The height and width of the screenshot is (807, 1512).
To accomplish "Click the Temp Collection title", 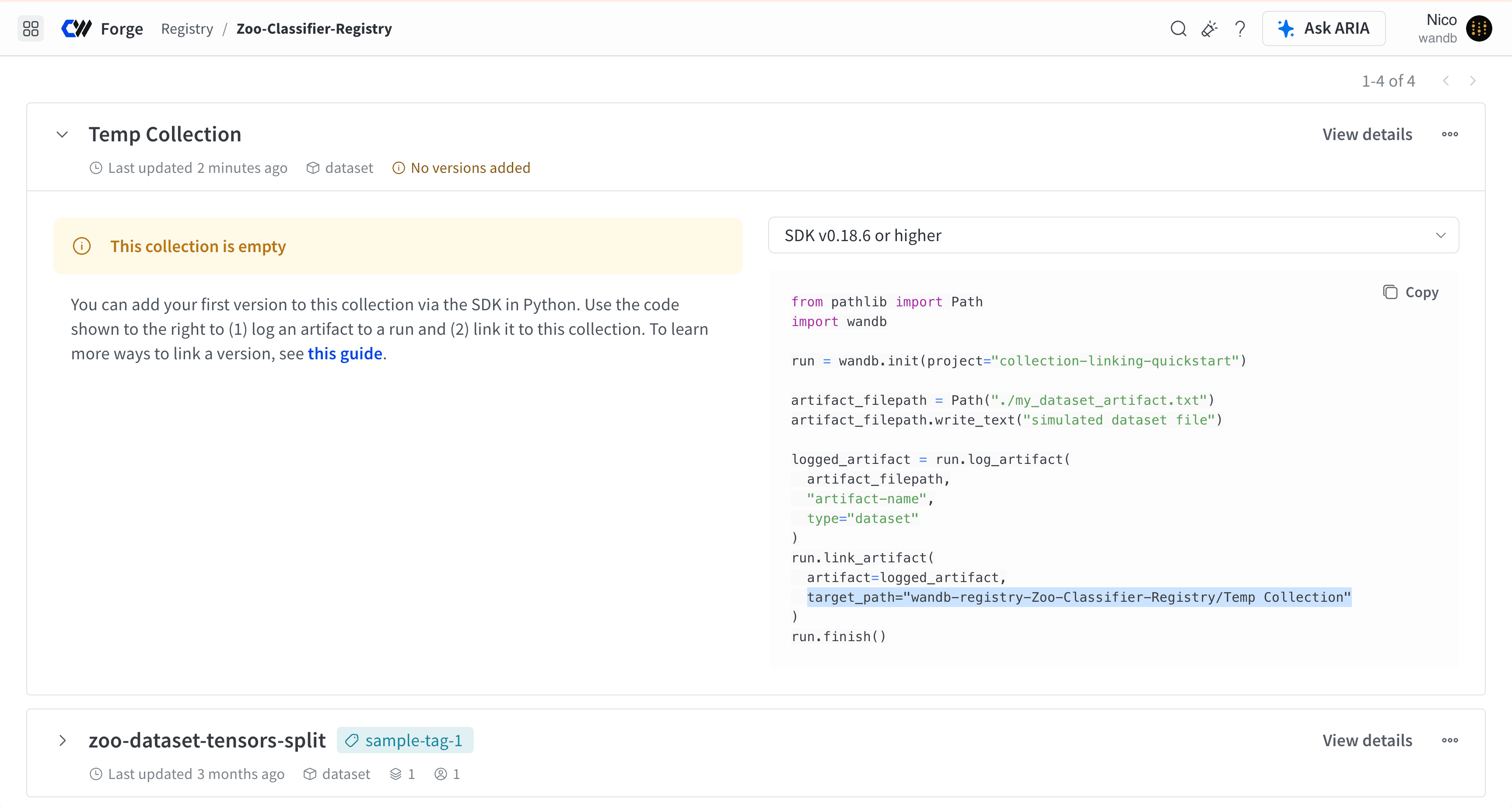I will tap(165, 134).
